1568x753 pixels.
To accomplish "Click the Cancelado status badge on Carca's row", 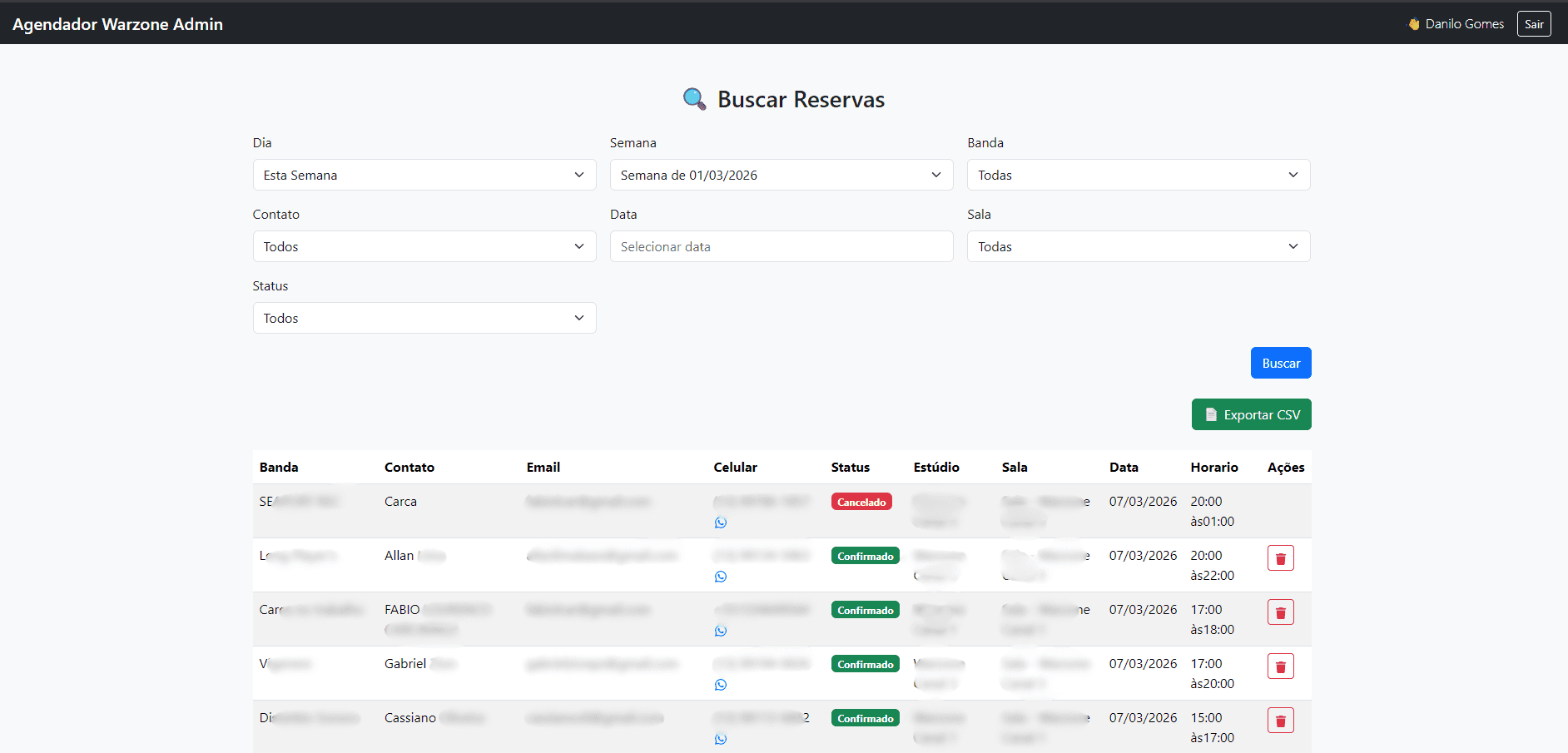I will [x=861, y=501].
